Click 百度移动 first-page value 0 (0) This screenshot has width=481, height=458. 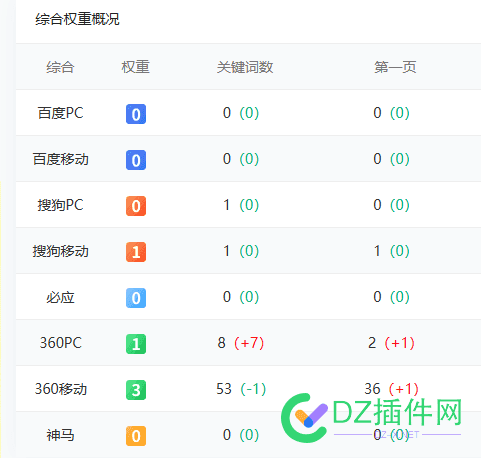[391, 159]
